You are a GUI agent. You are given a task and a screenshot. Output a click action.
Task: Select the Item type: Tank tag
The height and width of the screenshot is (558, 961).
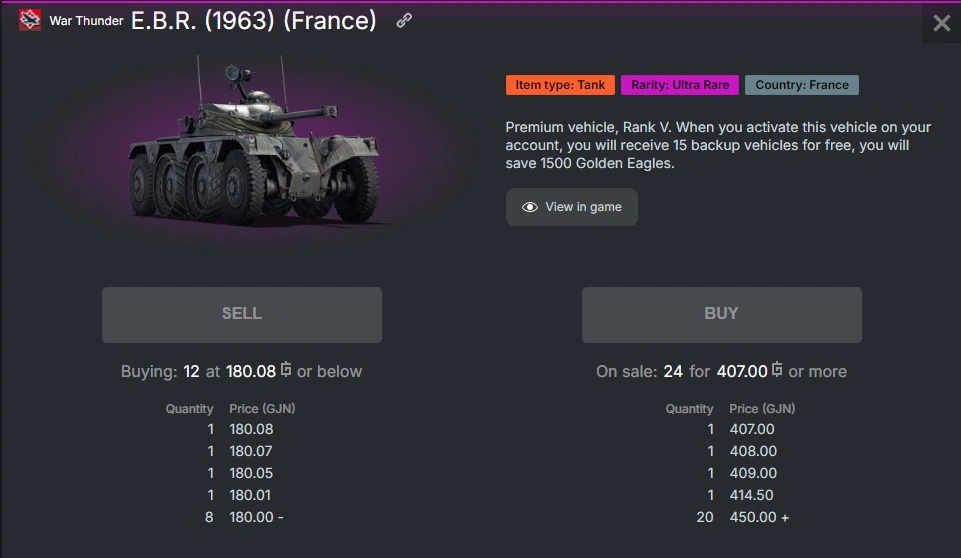click(x=560, y=85)
